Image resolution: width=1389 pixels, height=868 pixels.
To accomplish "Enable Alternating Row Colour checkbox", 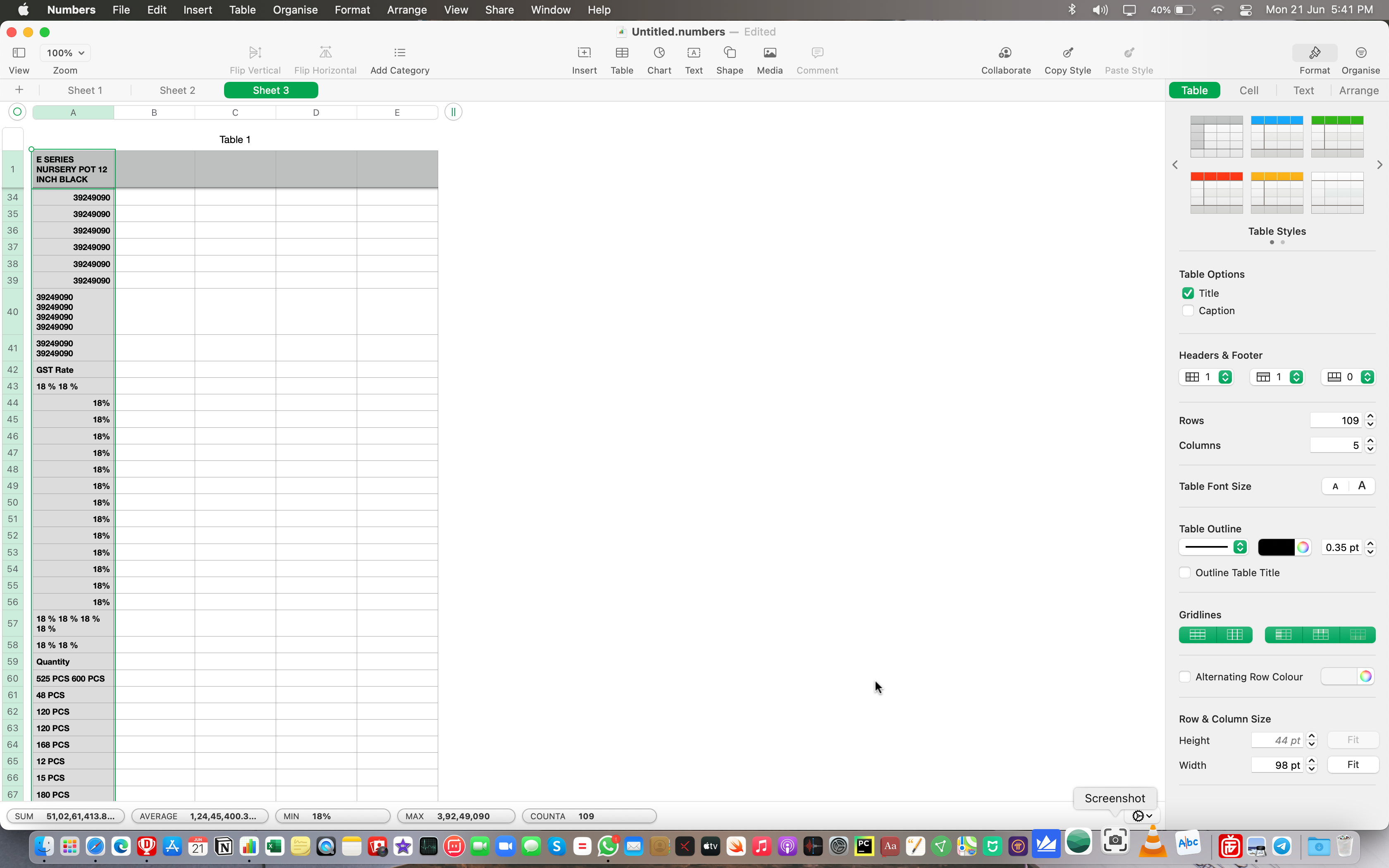I will pyautogui.click(x=1185, y=677).
